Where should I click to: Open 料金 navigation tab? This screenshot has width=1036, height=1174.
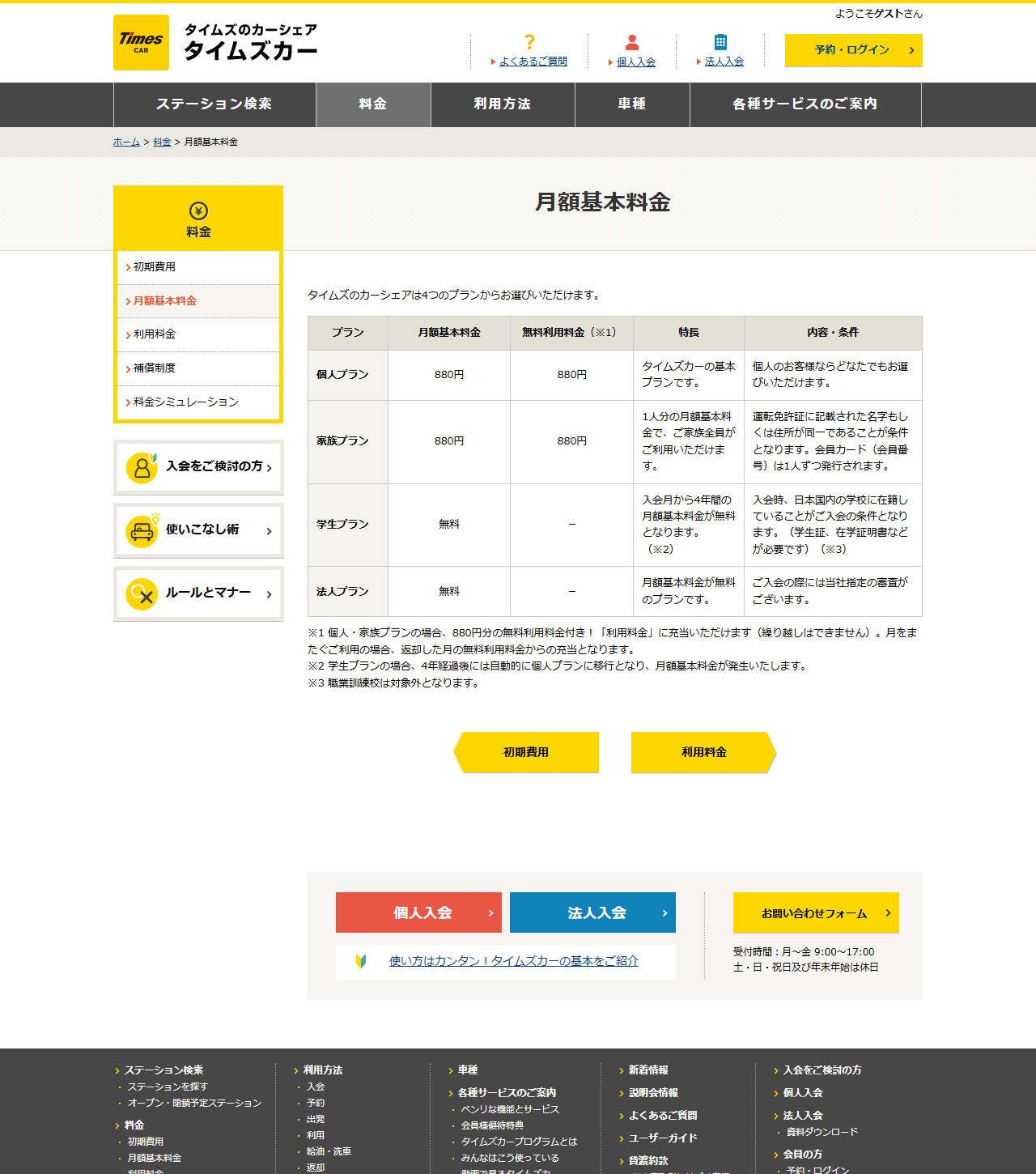coord(373,104)
